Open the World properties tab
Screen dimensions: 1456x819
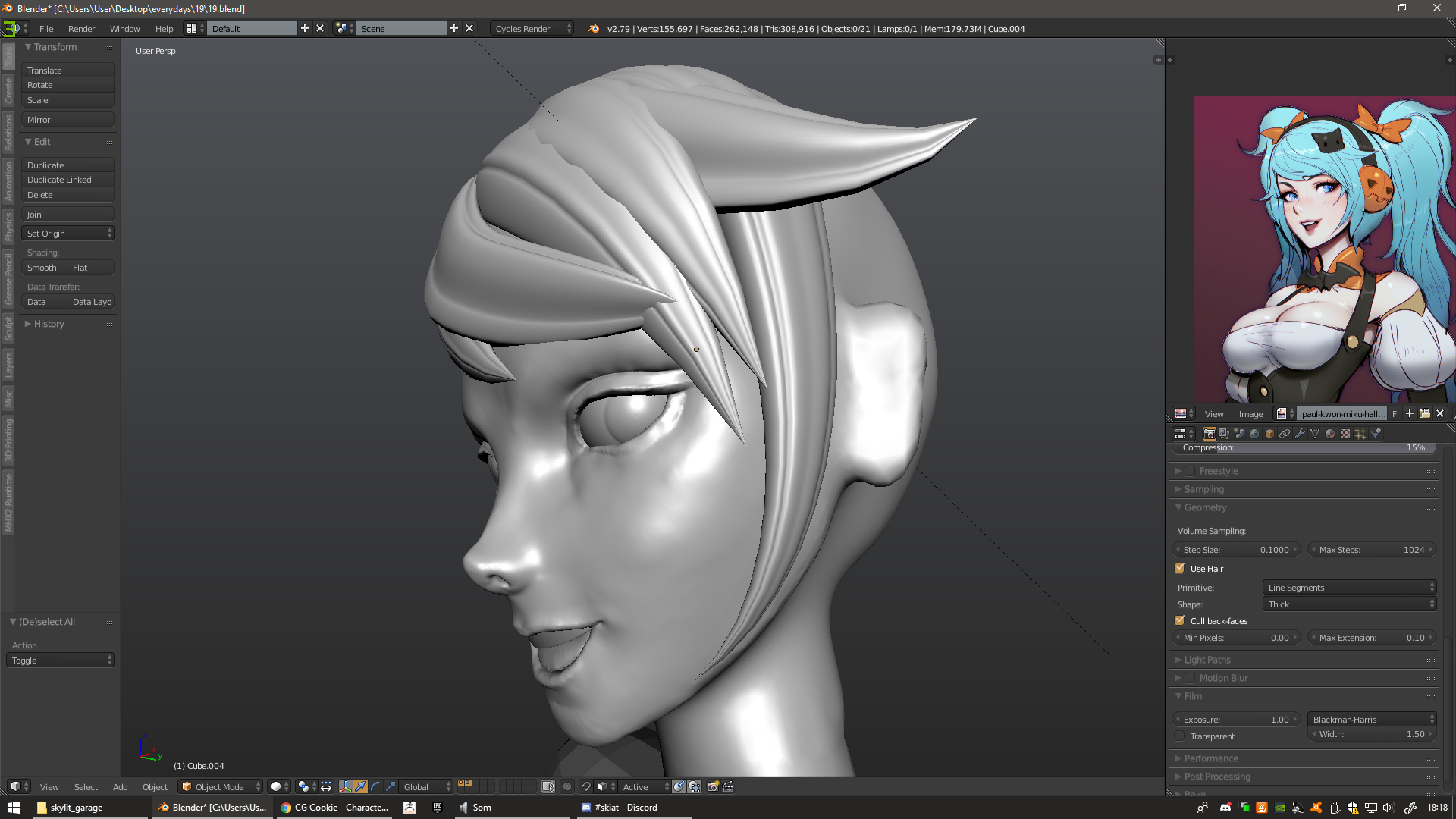pyautogui.click(x=1254, y=434)
